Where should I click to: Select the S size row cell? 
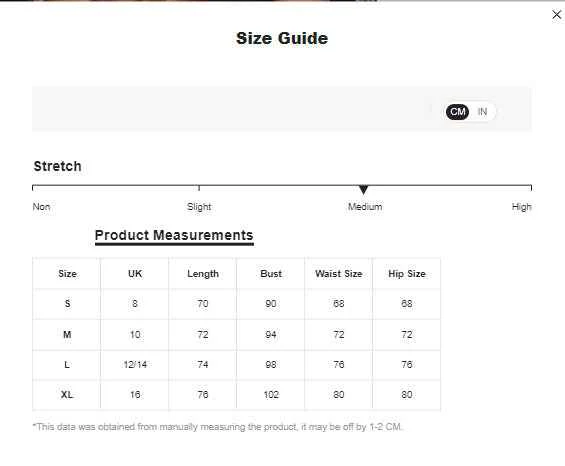(x=67, y=304)
